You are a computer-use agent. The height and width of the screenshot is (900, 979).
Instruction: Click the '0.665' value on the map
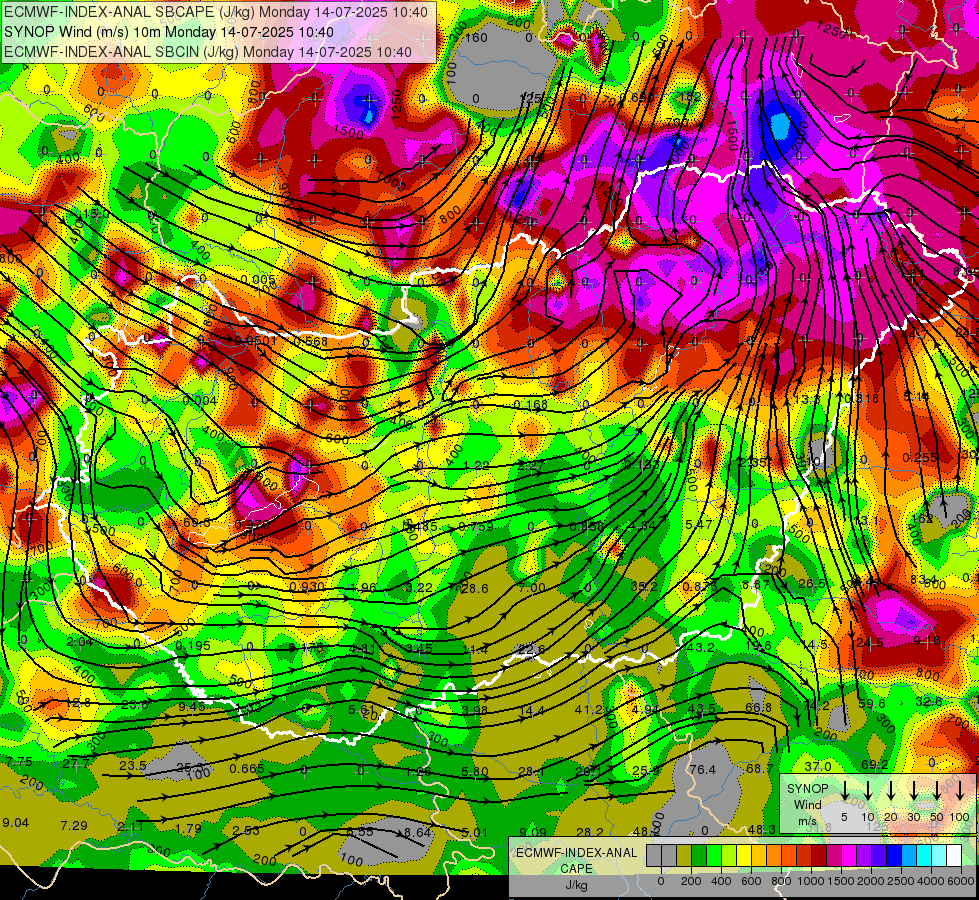pos(247,768)
